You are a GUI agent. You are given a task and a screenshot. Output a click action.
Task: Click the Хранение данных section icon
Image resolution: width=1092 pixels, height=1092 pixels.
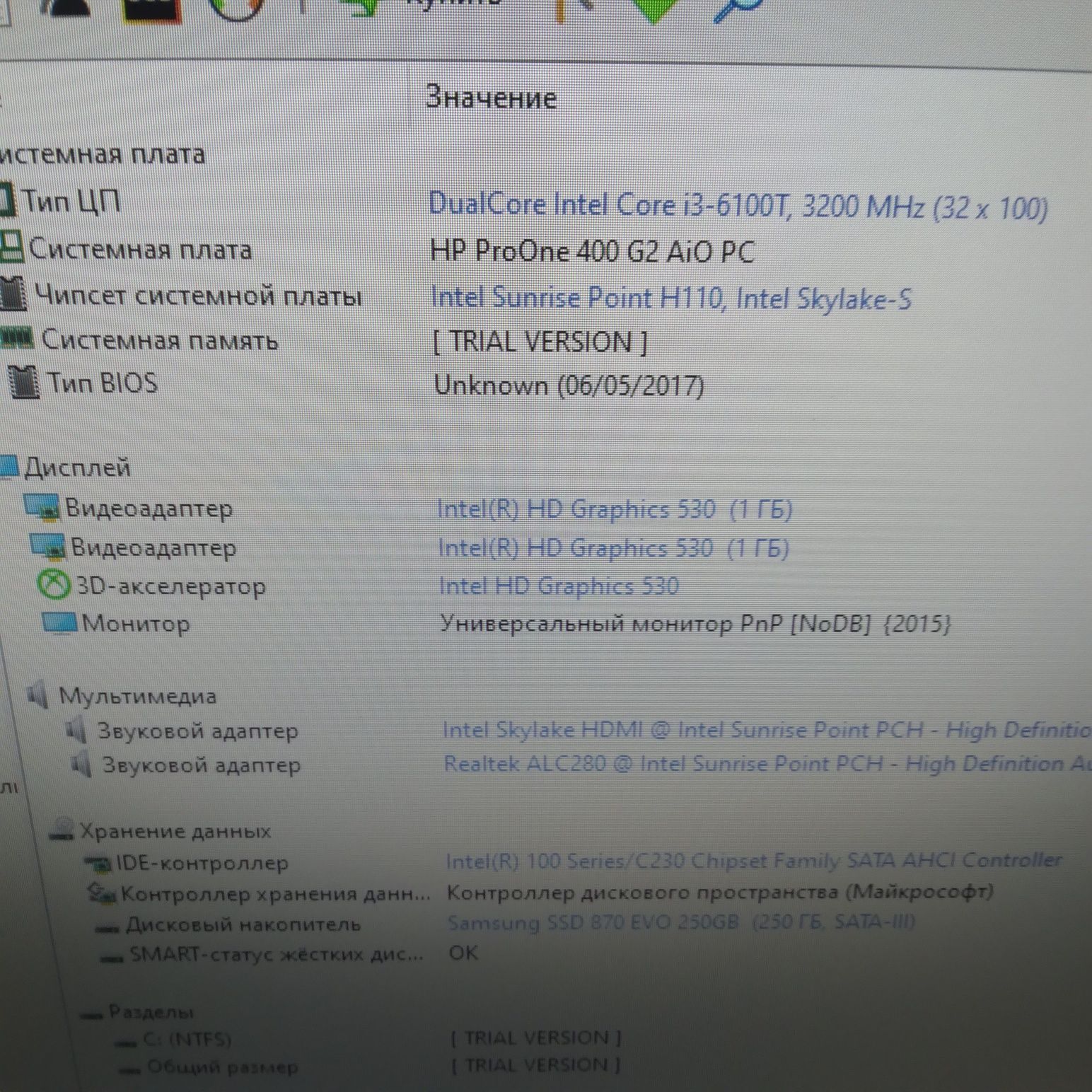click(62, 830)
